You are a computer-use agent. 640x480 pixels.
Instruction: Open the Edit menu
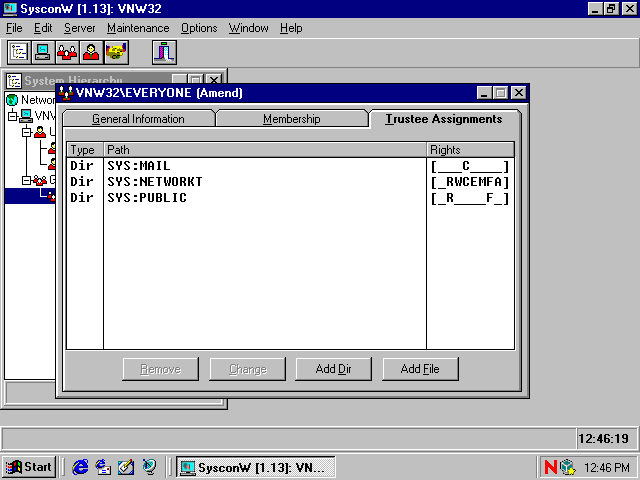point(43,28)
